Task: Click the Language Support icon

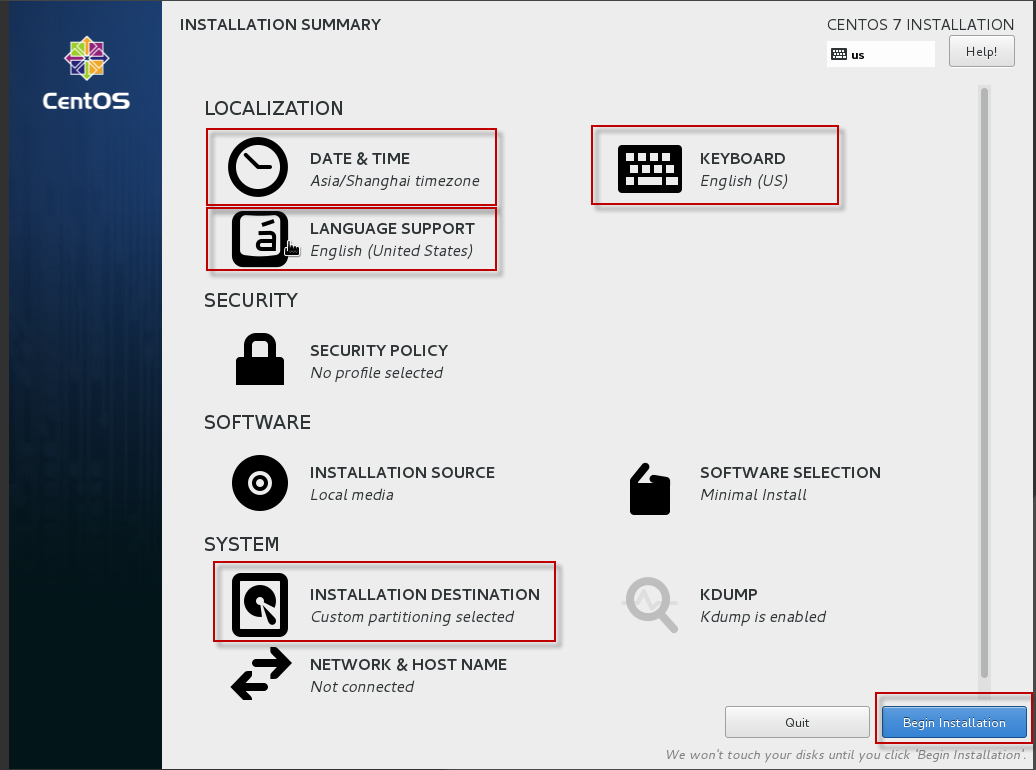Action: [x=260, y=239]
